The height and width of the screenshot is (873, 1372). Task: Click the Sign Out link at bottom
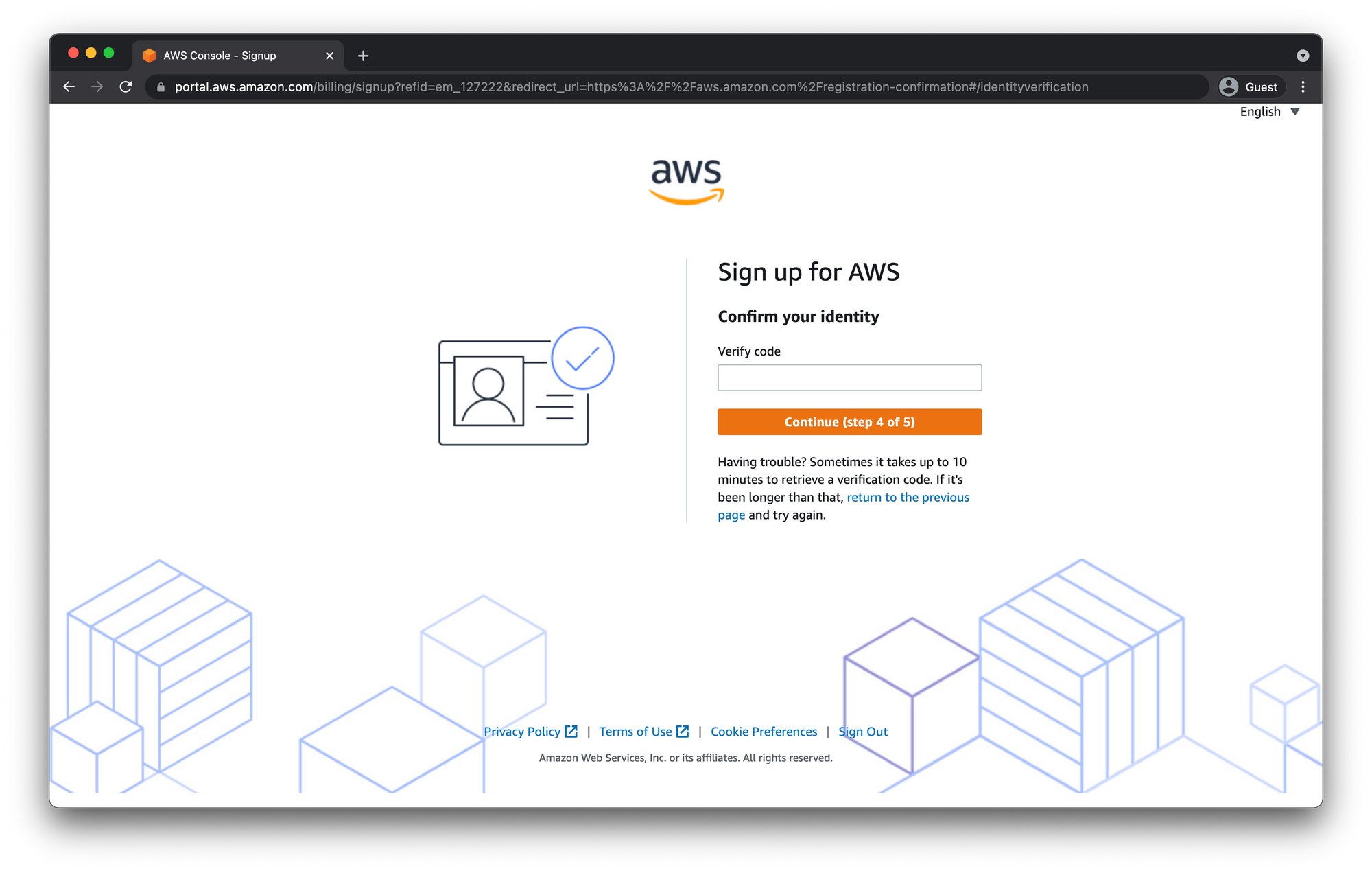(x=863, y=731)
